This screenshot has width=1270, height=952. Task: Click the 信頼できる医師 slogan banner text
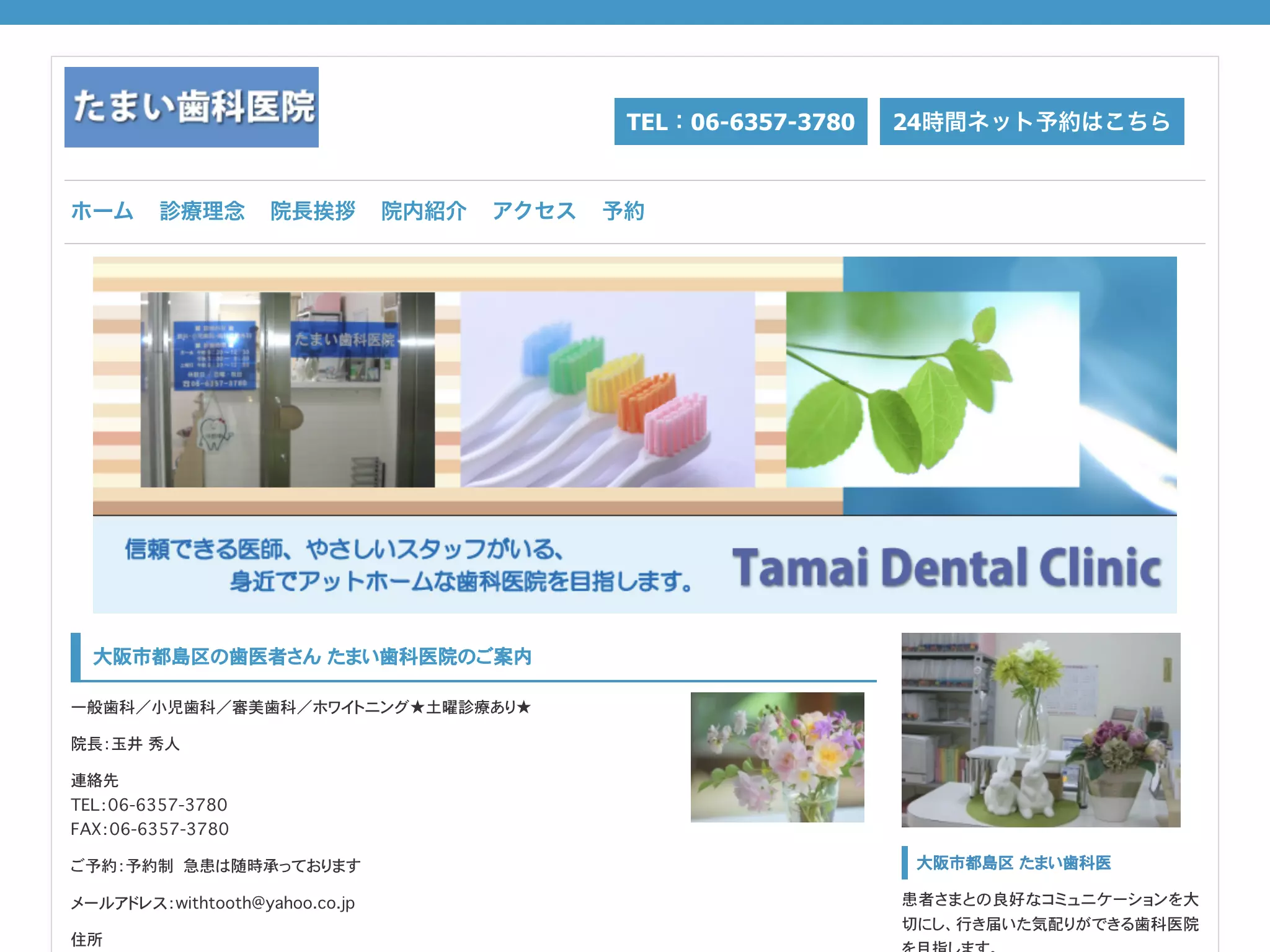coord(408,565)
